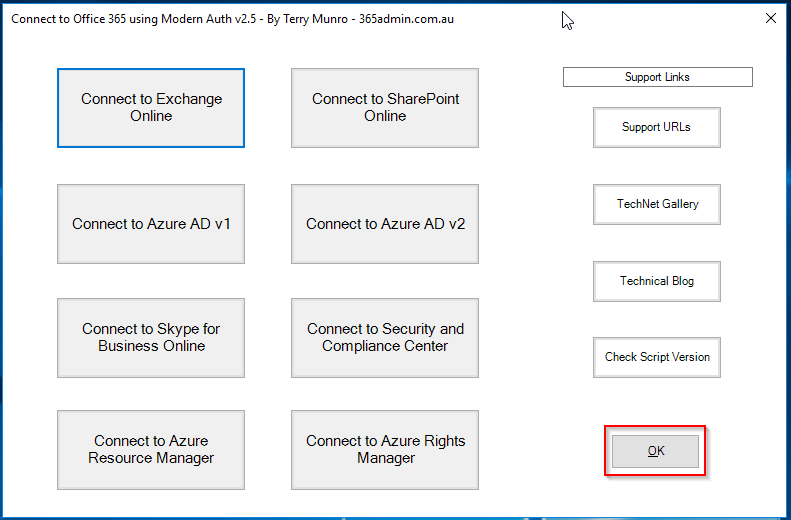Screen dimensions: 791x520
Task: Choose Connect to Azure AD v2
Action: pyautogui.click(x=385, y=224)
